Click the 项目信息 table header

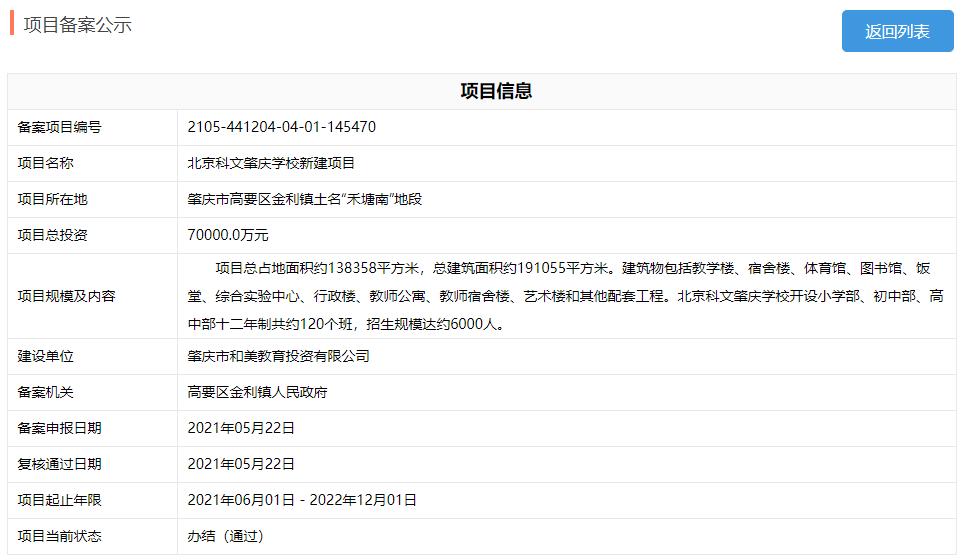pyautogui.click(x=482, y=91)
